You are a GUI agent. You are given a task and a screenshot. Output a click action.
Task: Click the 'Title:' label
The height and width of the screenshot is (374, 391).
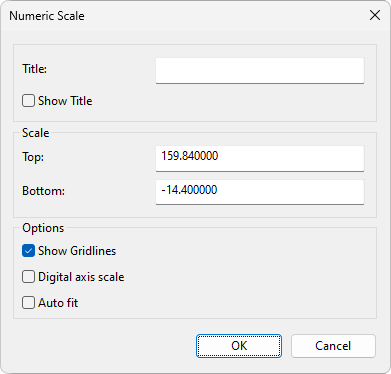[x=34, y=69]
